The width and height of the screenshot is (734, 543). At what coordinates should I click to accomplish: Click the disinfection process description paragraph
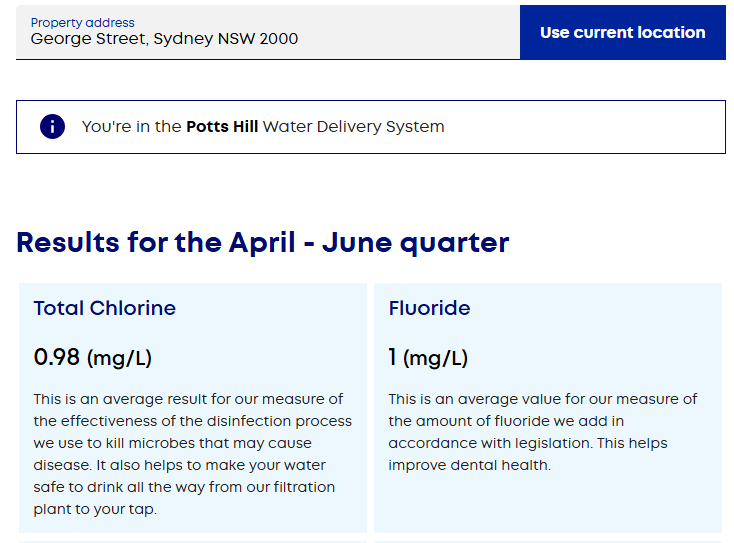pos(190,454)
